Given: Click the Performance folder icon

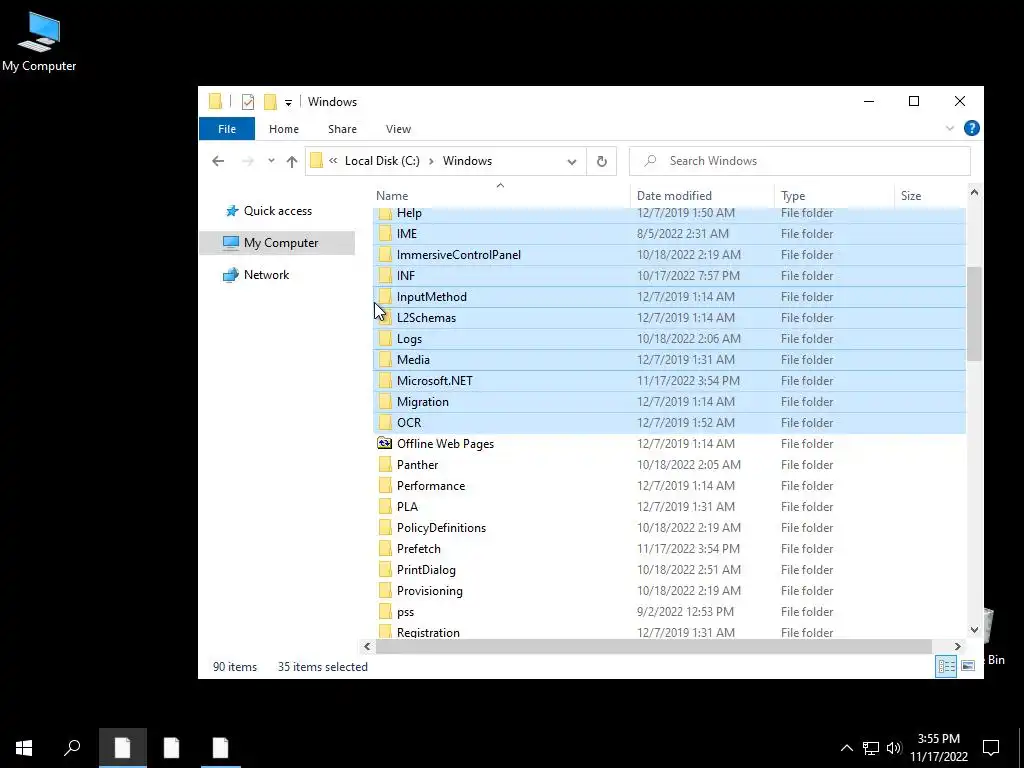Looking at the screenshot, I should (x=385, y=486).
